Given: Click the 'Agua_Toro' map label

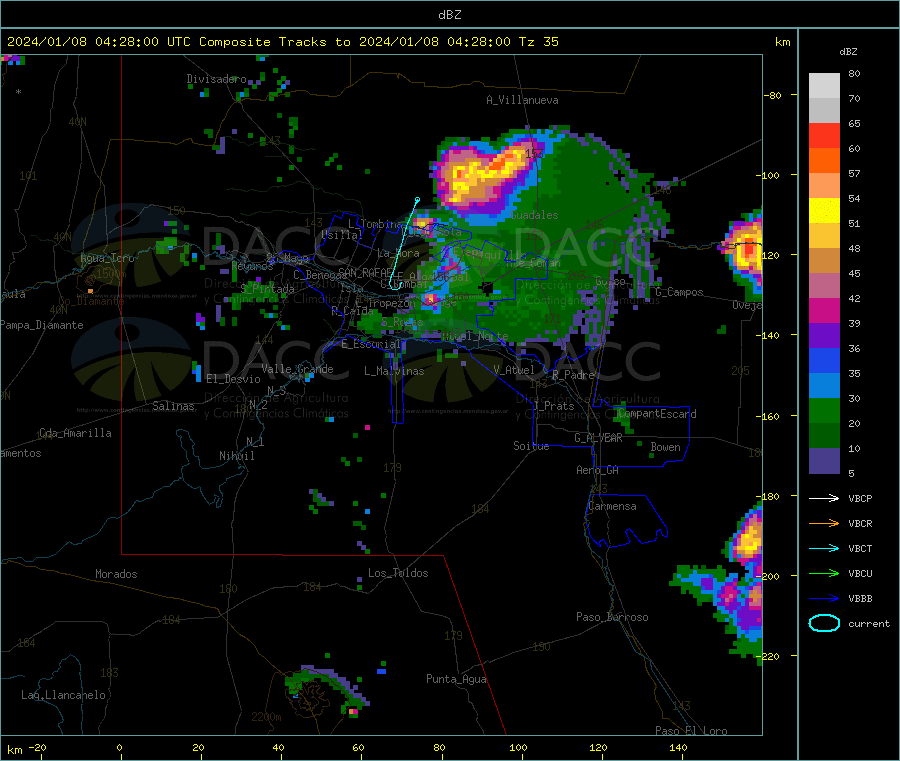Looking at the screenshot, I should [107, 258].
